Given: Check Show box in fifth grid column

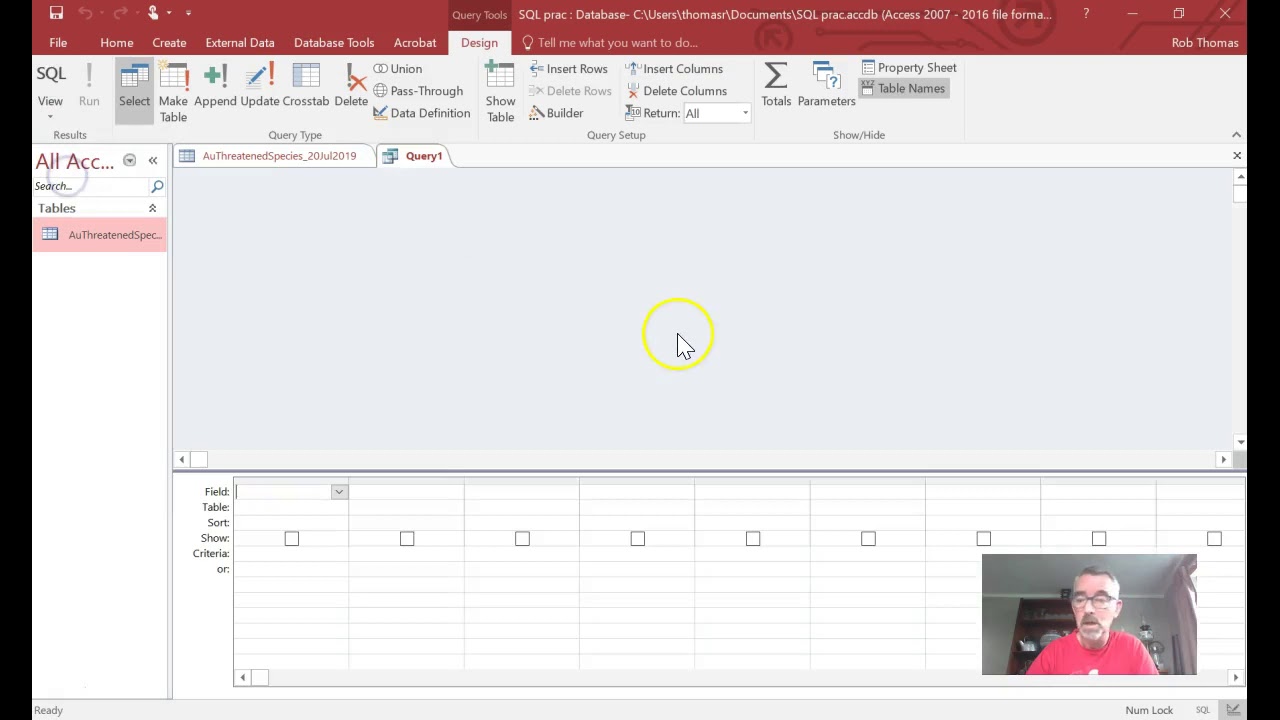Looking at the screenshot, I should (x=753, y=539).
